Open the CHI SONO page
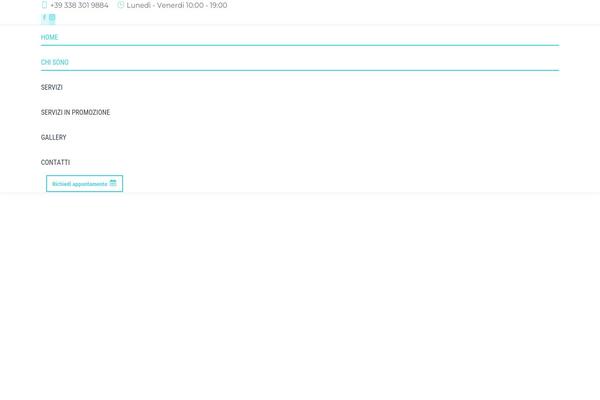Image resolution: width=600 pixels, height=400 pixels. [55, 62]
